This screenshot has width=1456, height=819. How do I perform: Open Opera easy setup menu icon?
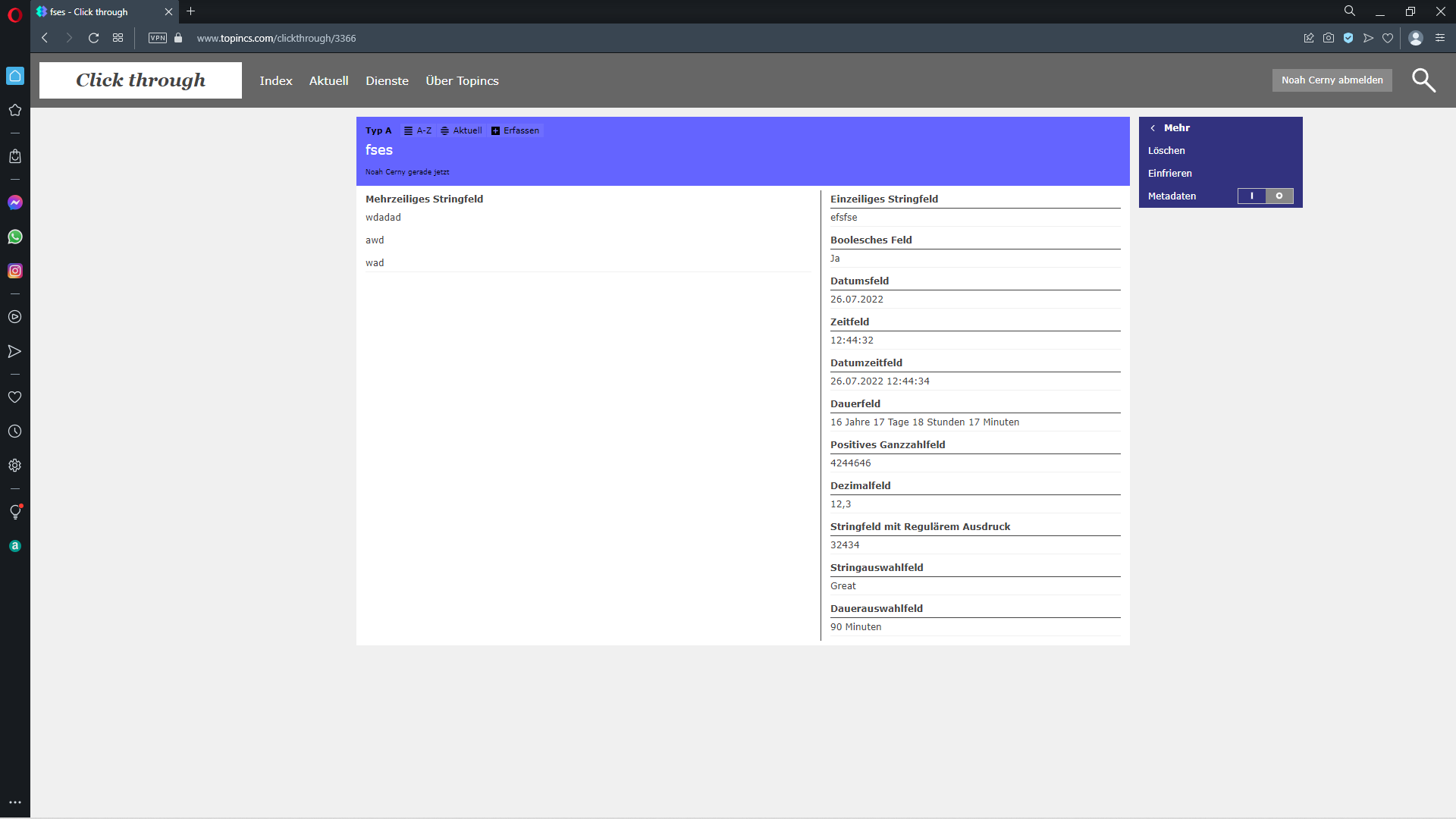point(1440,38)
